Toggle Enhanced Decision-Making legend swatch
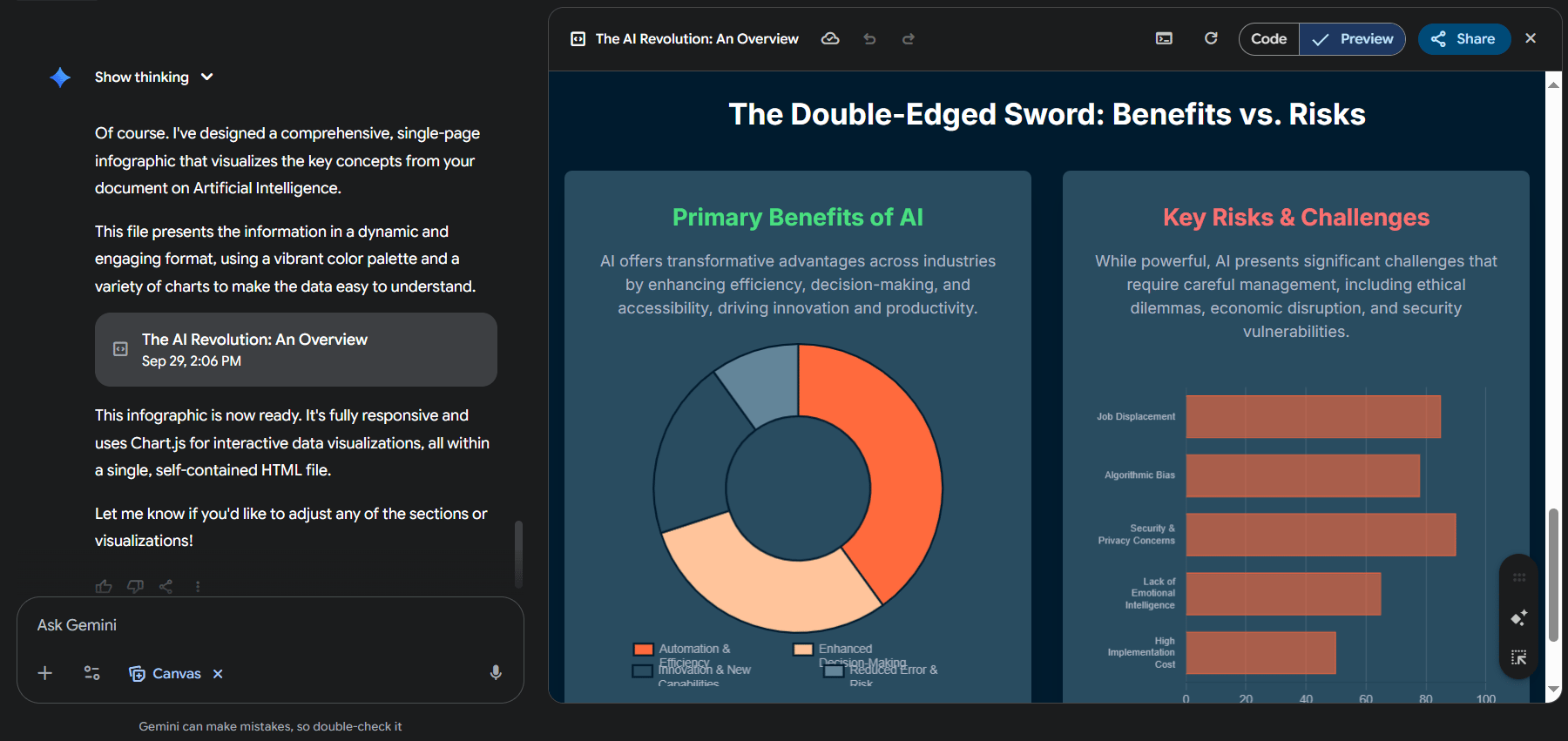 [x=803, y=650]
